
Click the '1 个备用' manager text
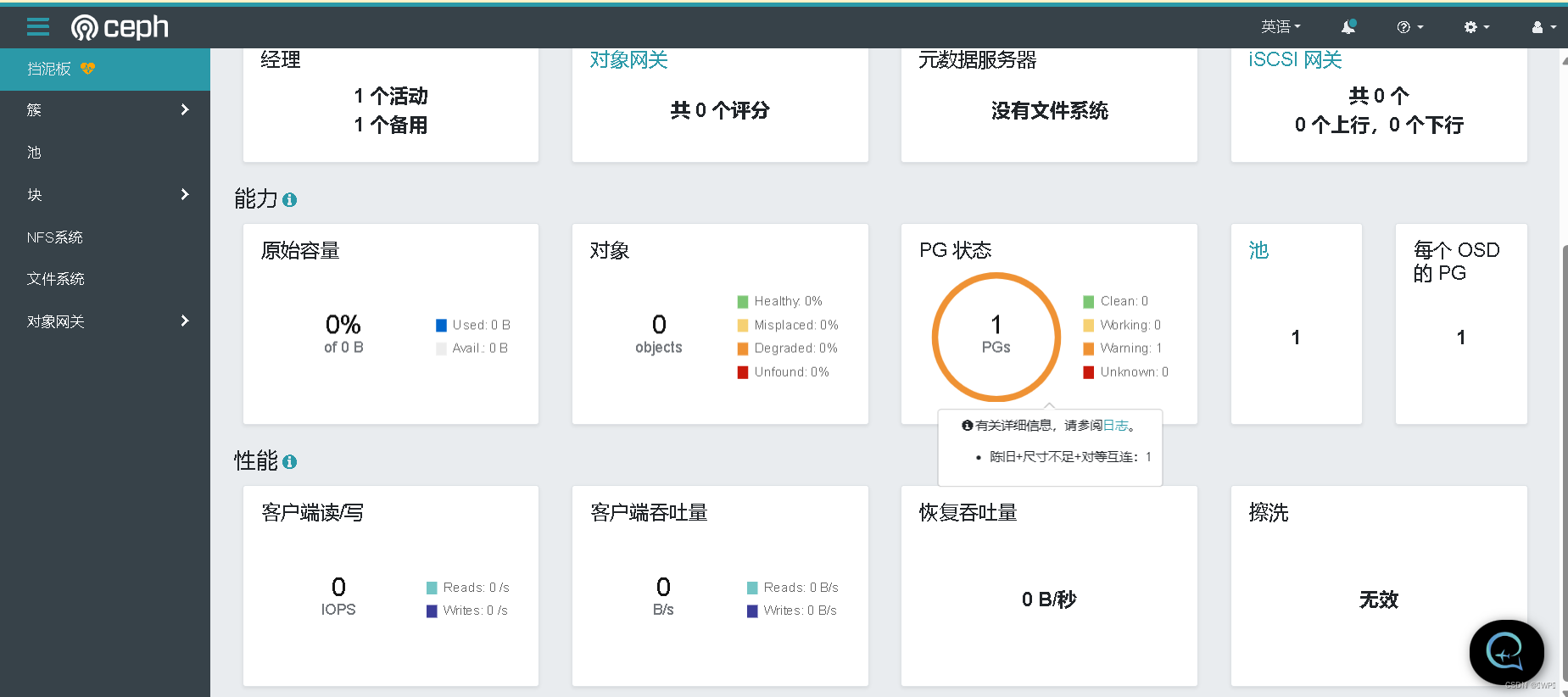391,125
